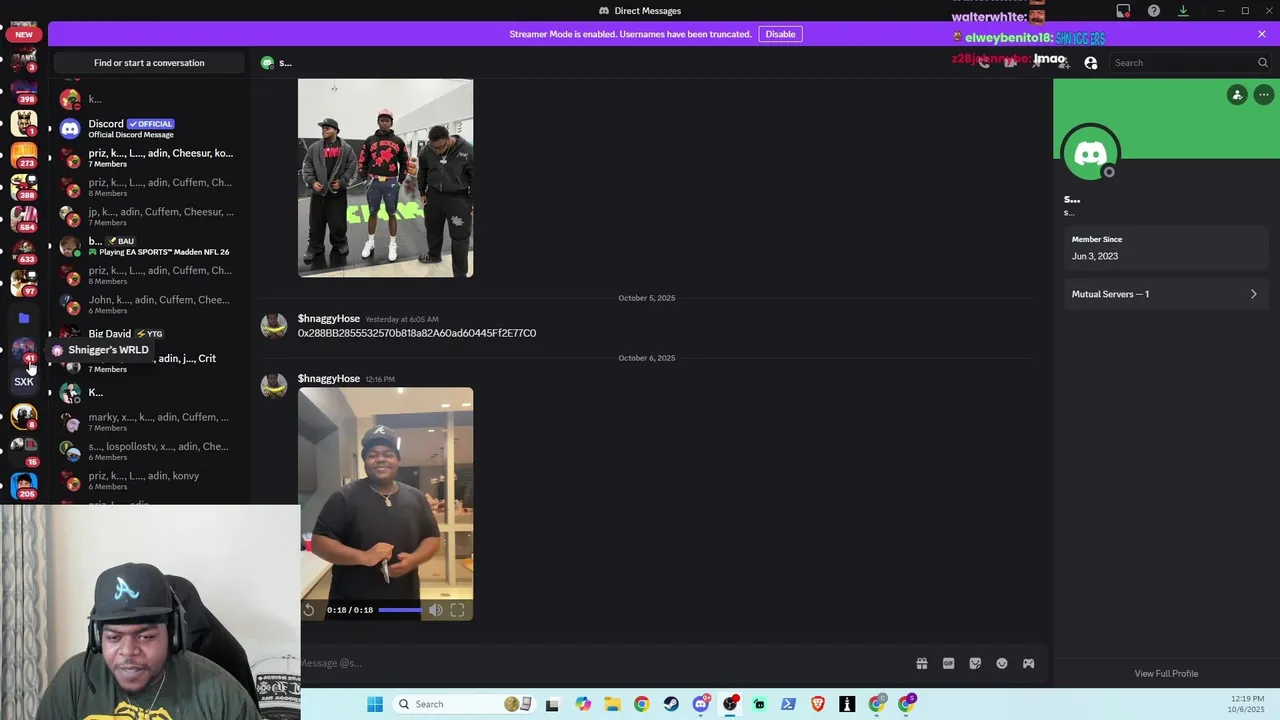Select the server icon with the 273 badge
Image resolution: width=1280 pixels, height=720 pixels.
(x=24, y=155)
